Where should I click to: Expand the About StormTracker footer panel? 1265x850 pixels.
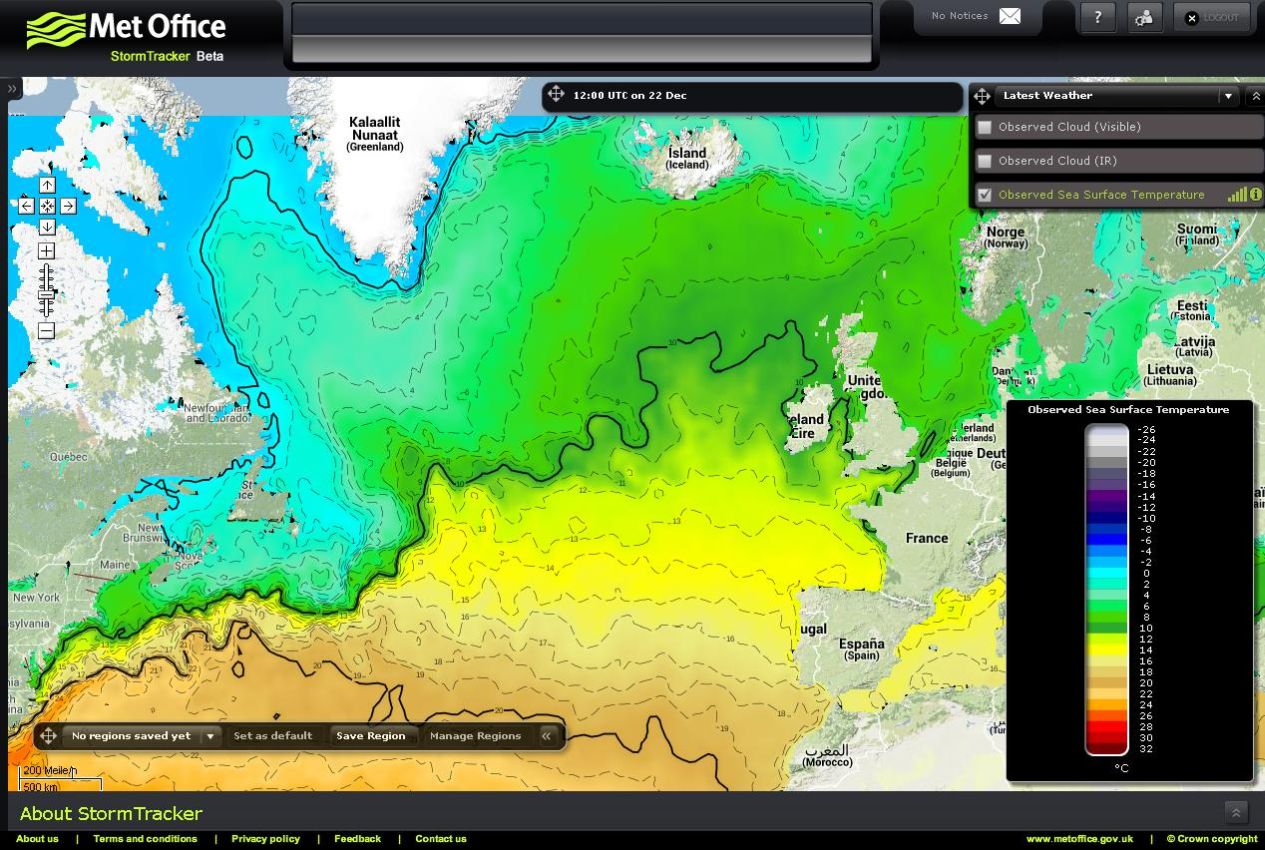(x=1235, y=813)
